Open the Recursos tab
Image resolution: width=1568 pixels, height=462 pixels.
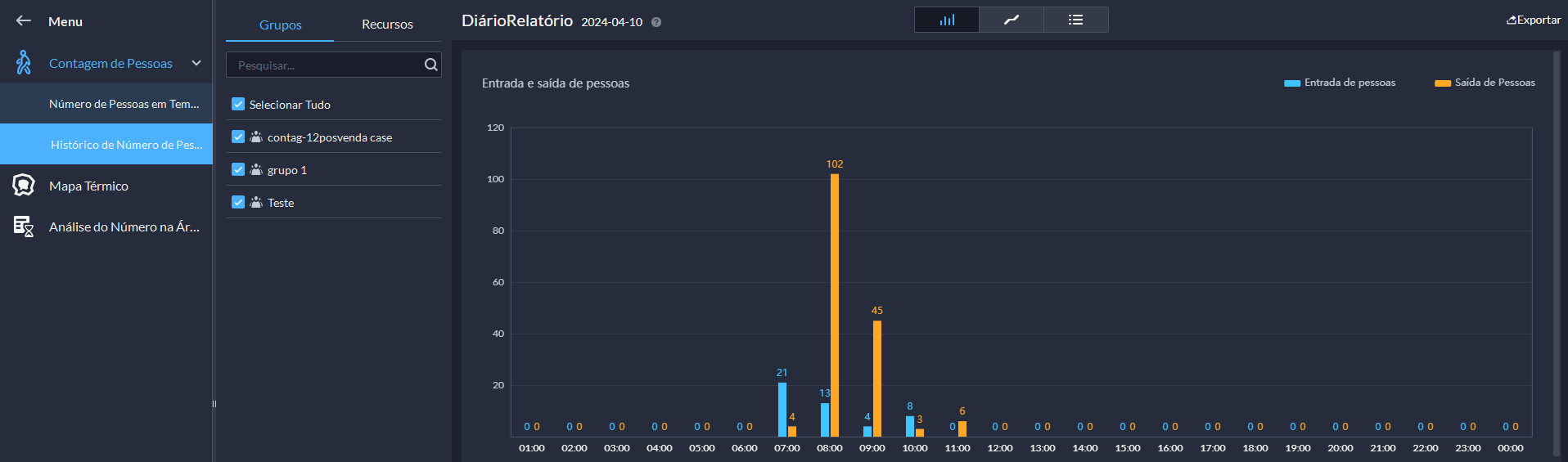[387, 25]
